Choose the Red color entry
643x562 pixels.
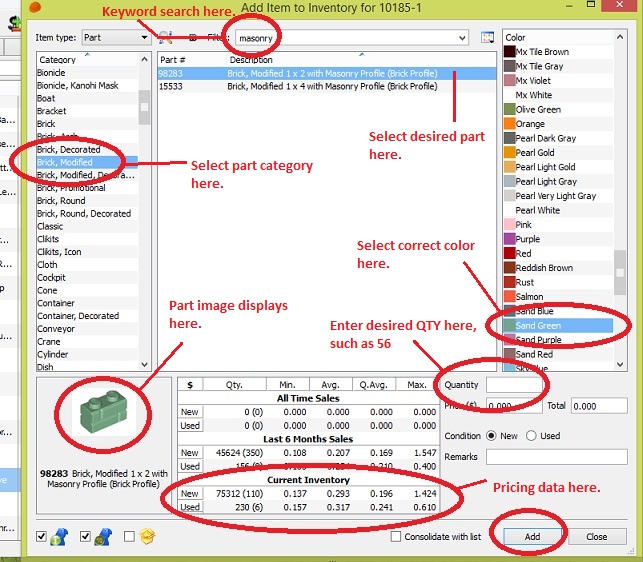click(x=558, y=254)
